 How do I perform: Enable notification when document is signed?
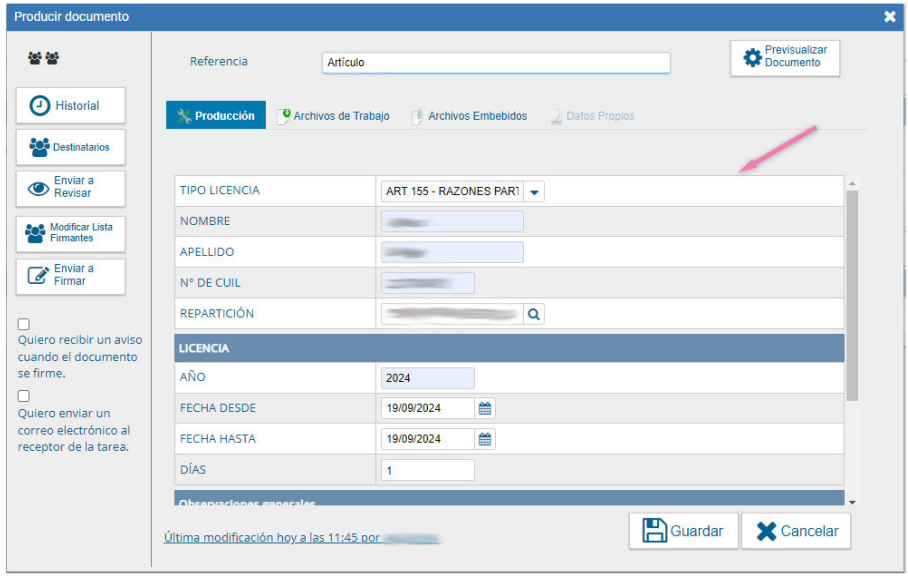(24, 324)
